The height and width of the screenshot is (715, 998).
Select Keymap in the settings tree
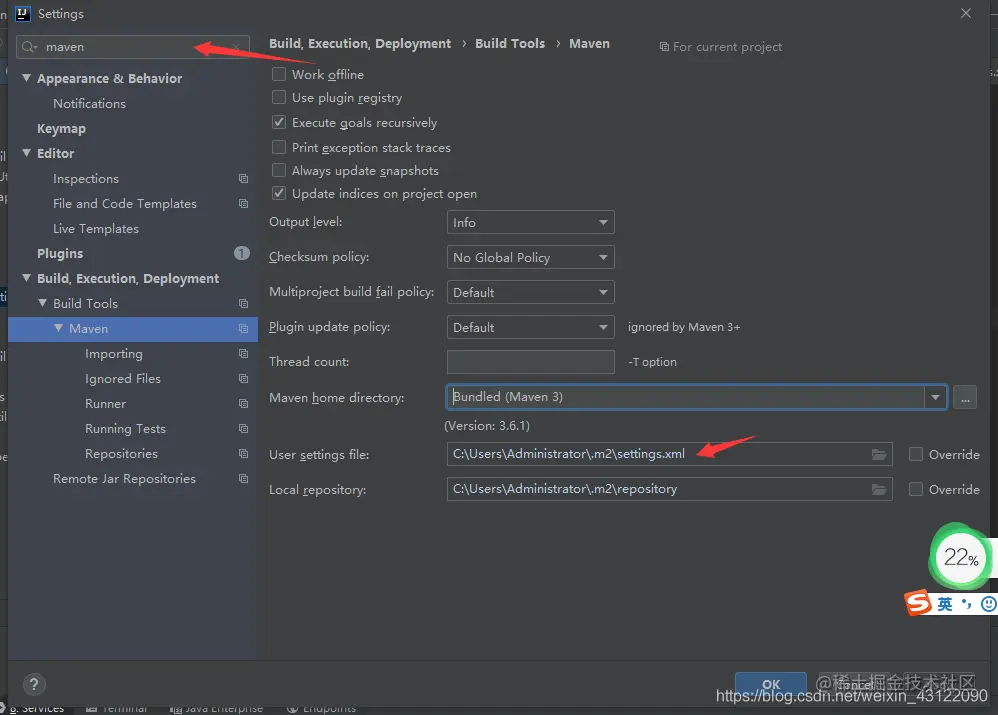[61, 129]
